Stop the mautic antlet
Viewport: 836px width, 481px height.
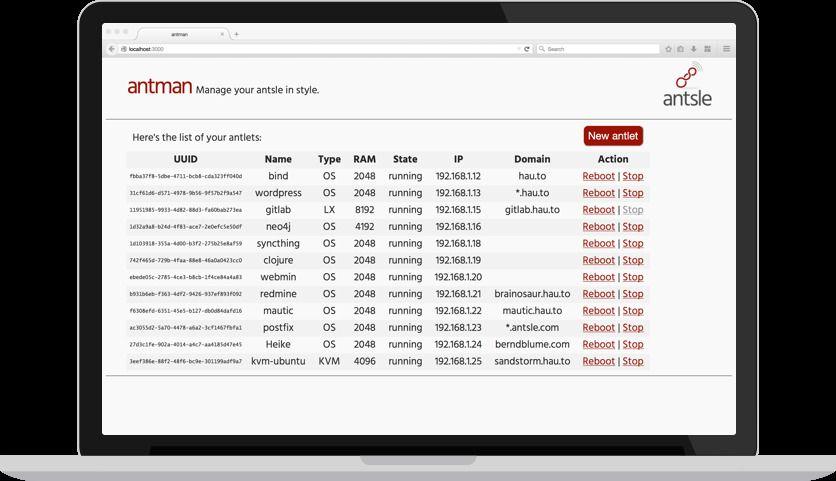pos(633,310)
